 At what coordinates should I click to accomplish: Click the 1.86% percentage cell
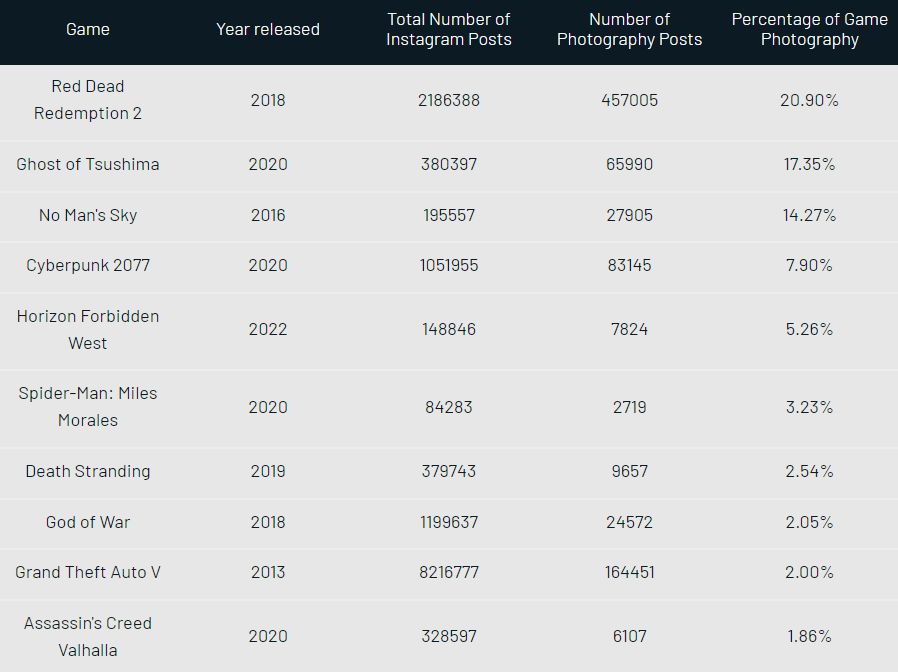(x=809, y=636)
